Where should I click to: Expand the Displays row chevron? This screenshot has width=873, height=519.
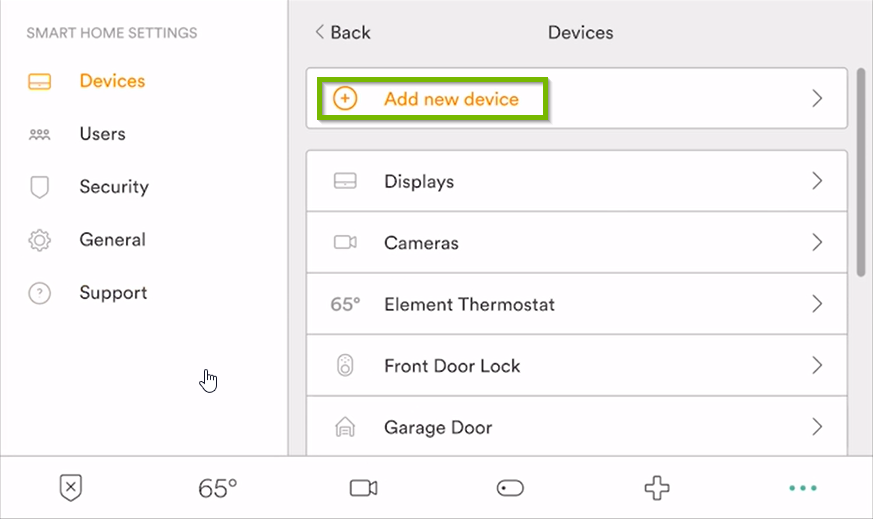[x=817, y=181]
